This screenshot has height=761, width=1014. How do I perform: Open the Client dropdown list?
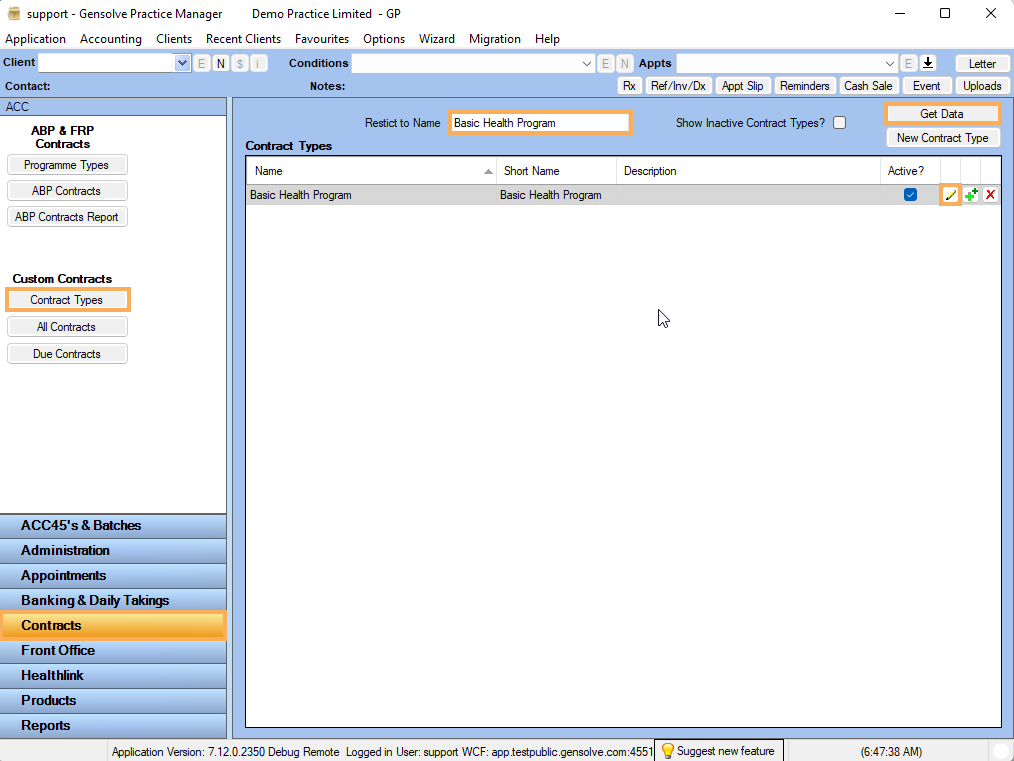(x=182, y=63)
